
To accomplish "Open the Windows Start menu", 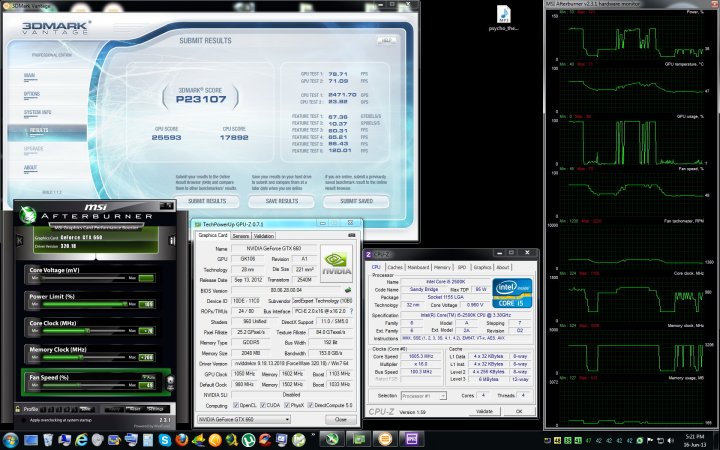I will (x=10, y=440).
